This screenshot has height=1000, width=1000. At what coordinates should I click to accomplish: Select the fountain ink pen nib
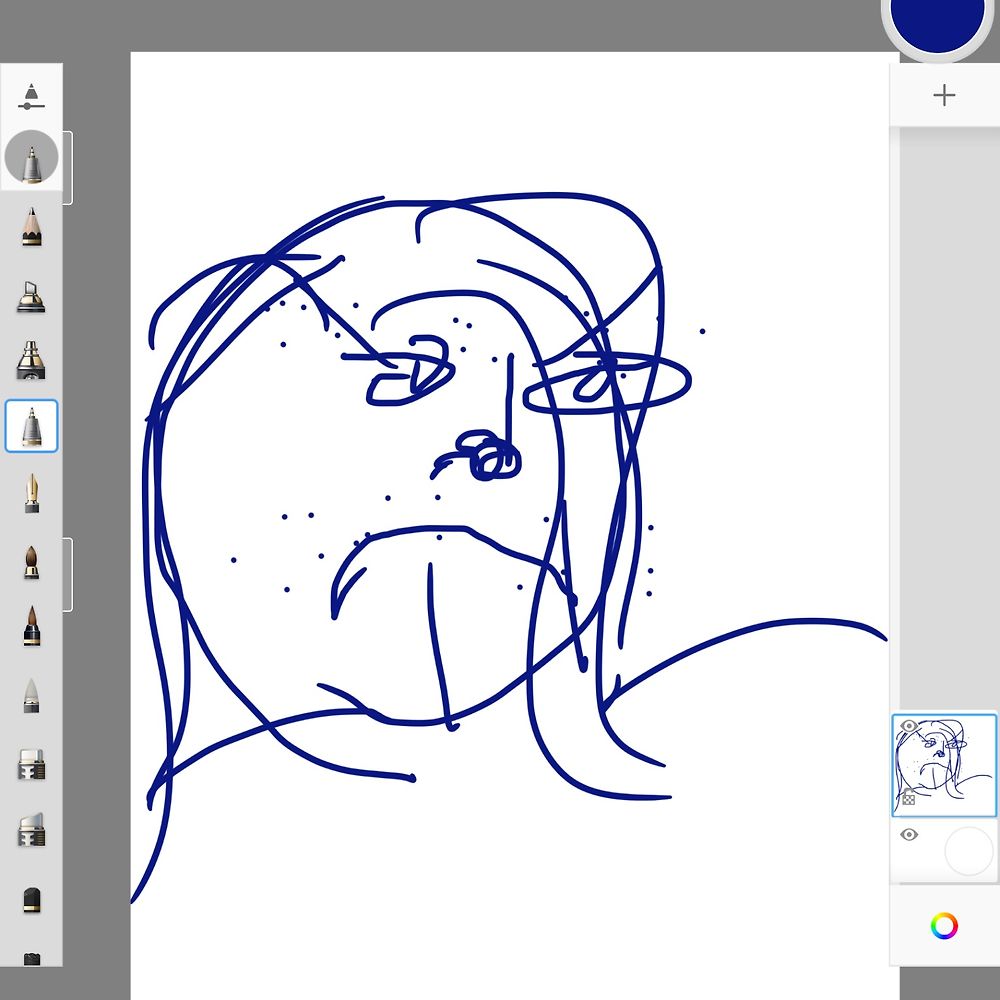pos(31,493)
